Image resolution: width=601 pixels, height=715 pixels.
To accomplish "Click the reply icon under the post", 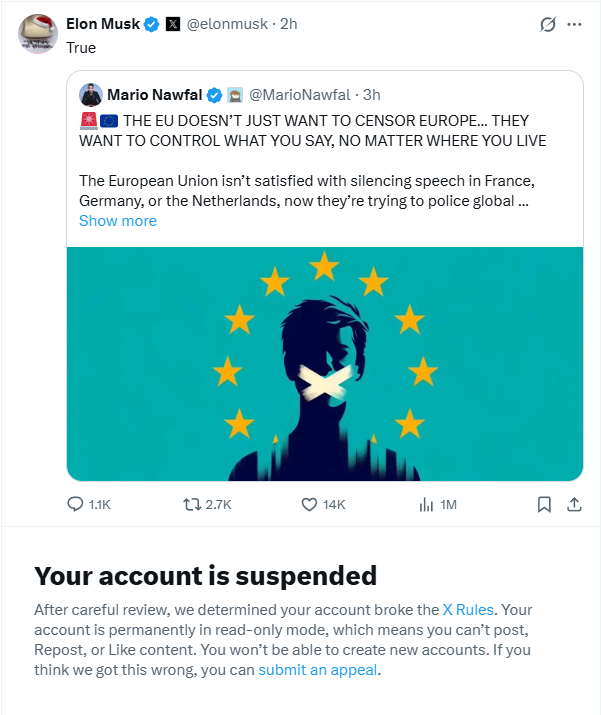I will 75,505.
